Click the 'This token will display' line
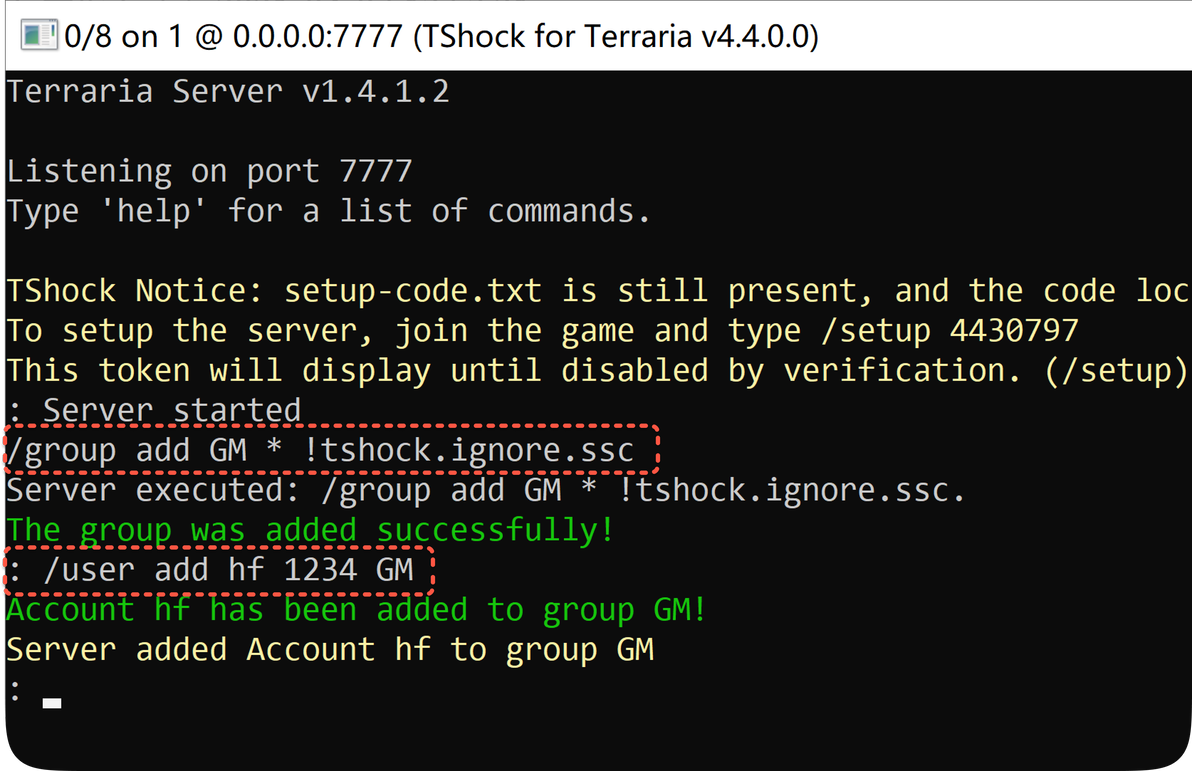Screen dimensions: 1192x771 click(598, 371)
